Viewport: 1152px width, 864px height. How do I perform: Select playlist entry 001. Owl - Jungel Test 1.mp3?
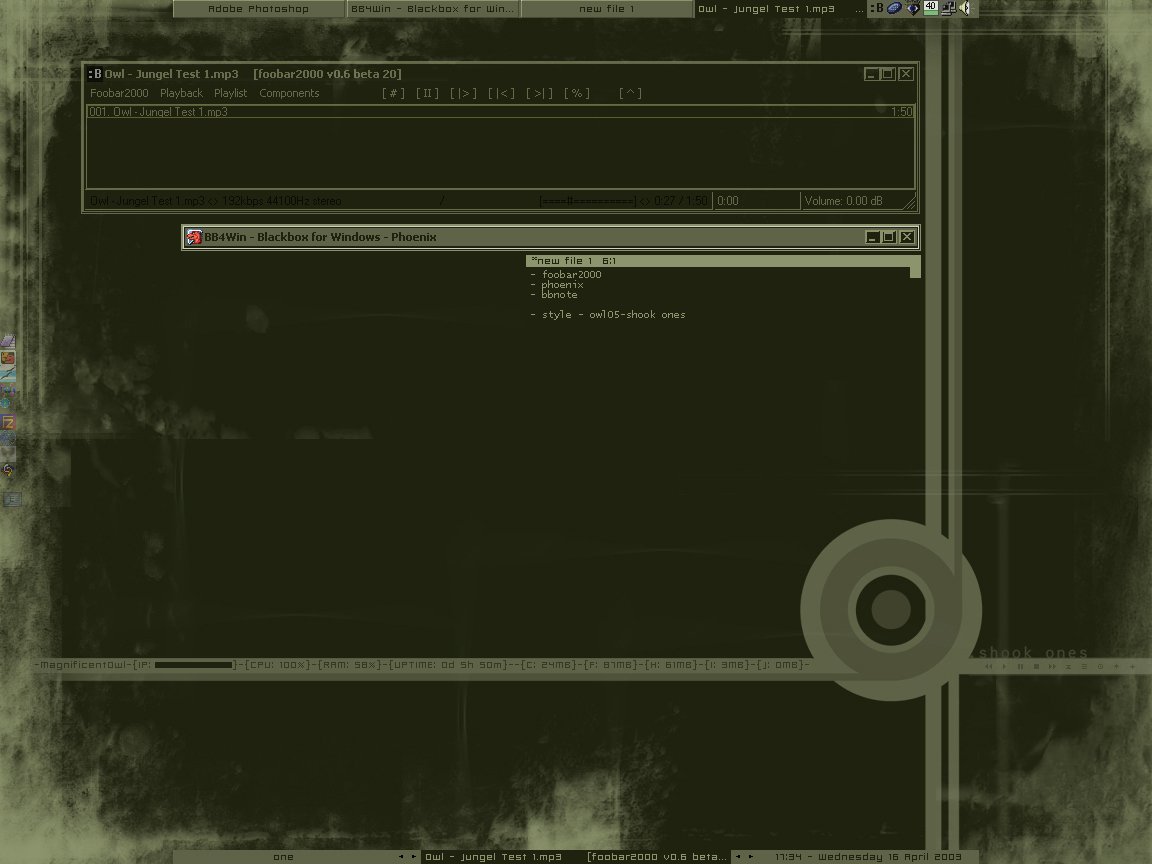500,112
